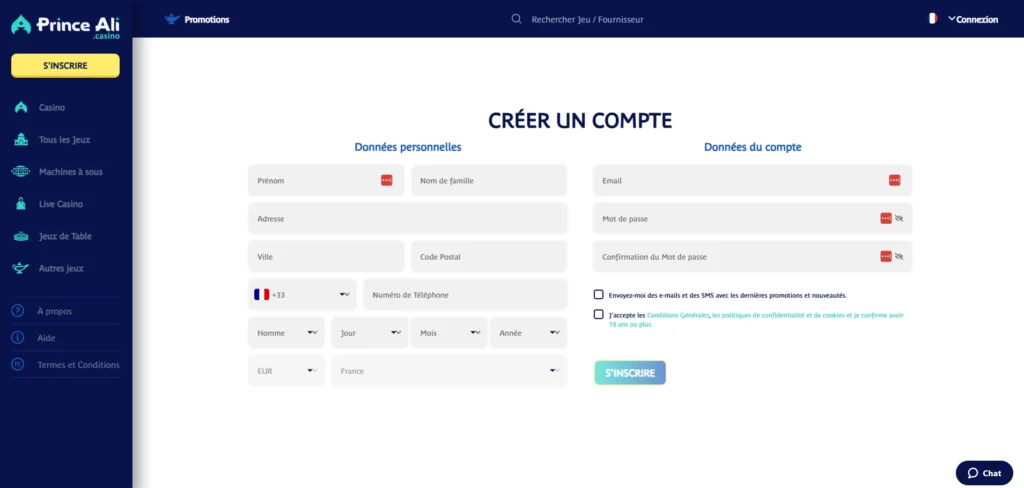Screen dimensions: 1024x488
Task: Open the +33 country code dropdown
Action: coord(302,295)
